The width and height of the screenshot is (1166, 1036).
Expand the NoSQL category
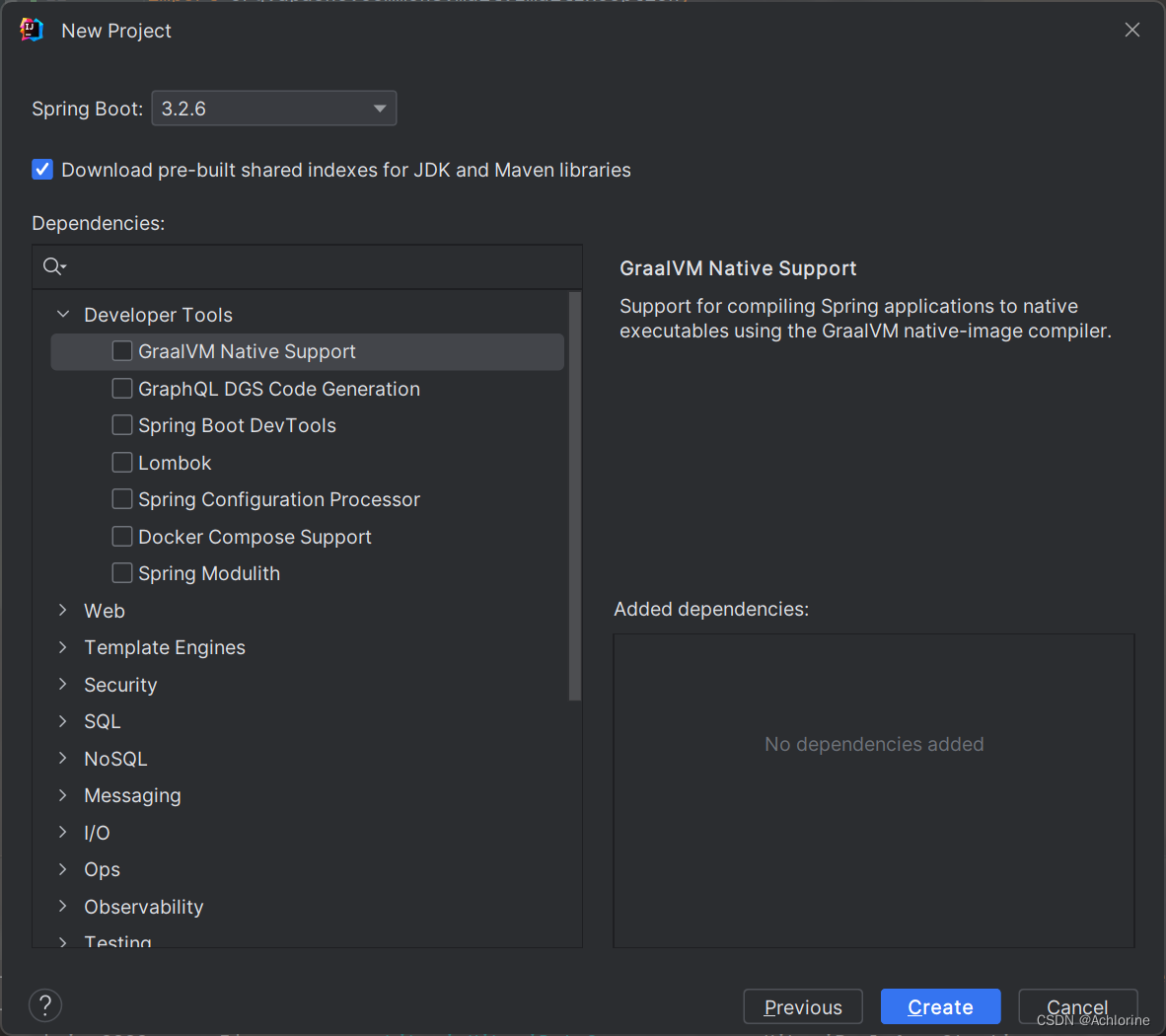(x=63, y=758)
